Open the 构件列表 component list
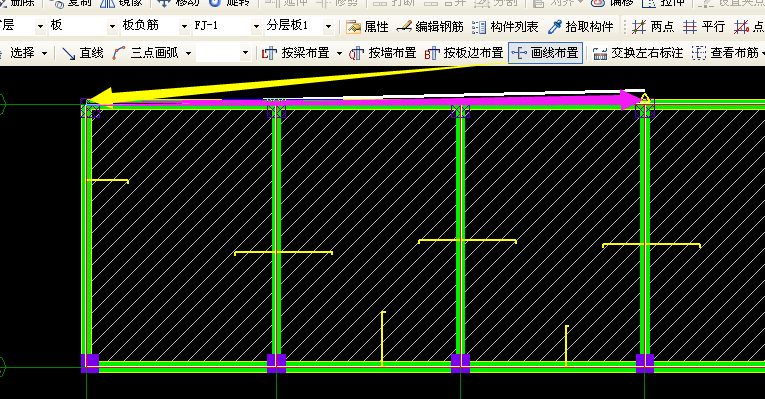The width and height of the screenshot is (765, 399). pos(505,26)
